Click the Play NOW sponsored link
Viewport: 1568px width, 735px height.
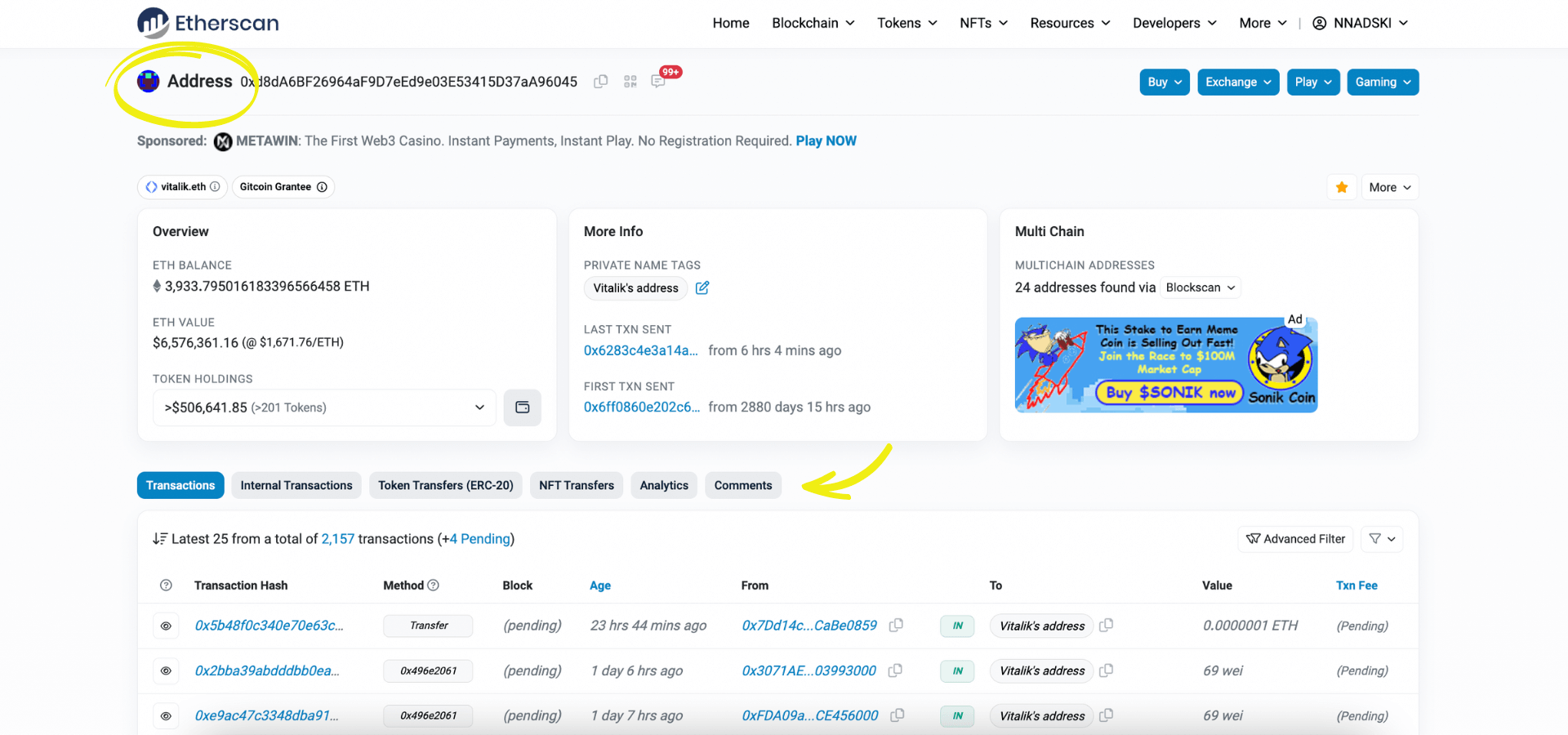[x=826, y=140]
